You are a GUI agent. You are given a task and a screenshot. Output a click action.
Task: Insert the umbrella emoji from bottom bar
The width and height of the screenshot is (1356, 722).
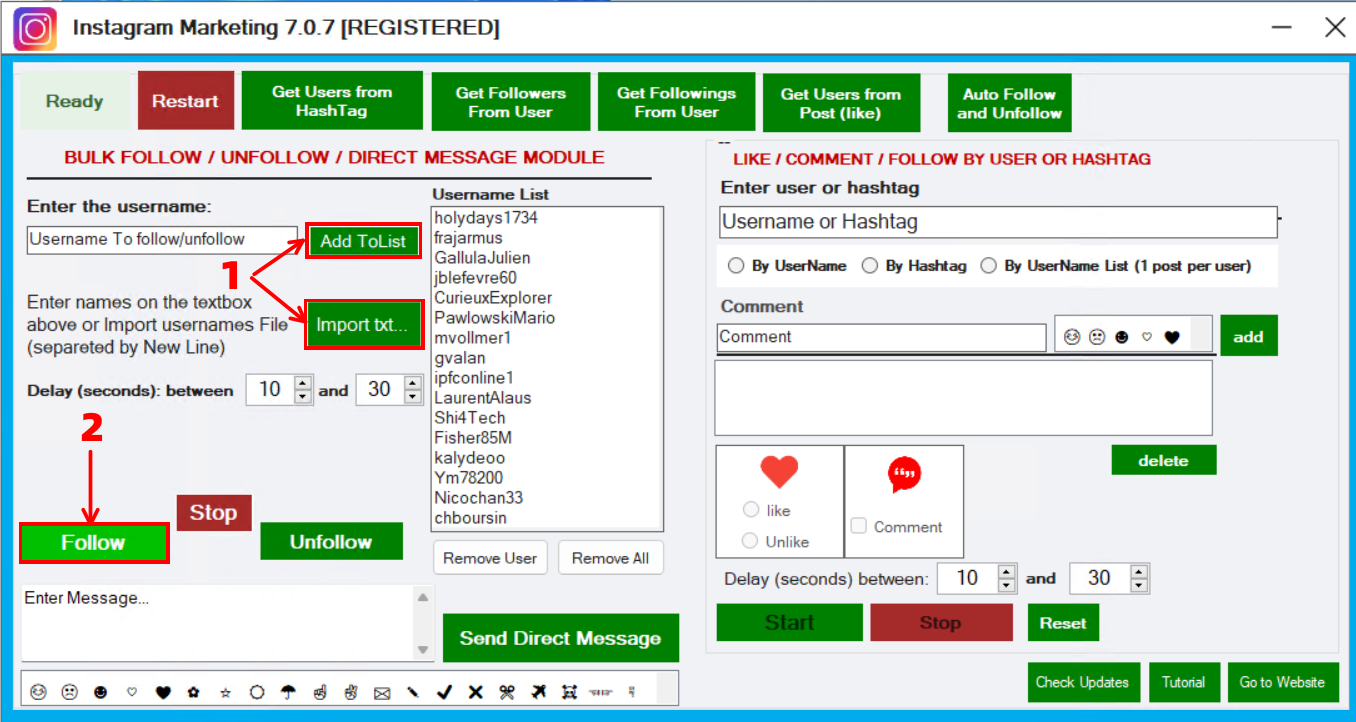tap(289, 691)
